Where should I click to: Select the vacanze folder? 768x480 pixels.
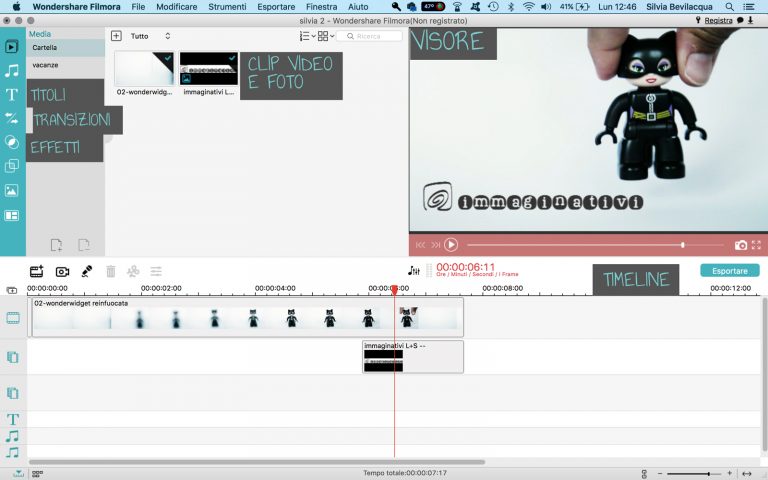click(x=65, y=65)
